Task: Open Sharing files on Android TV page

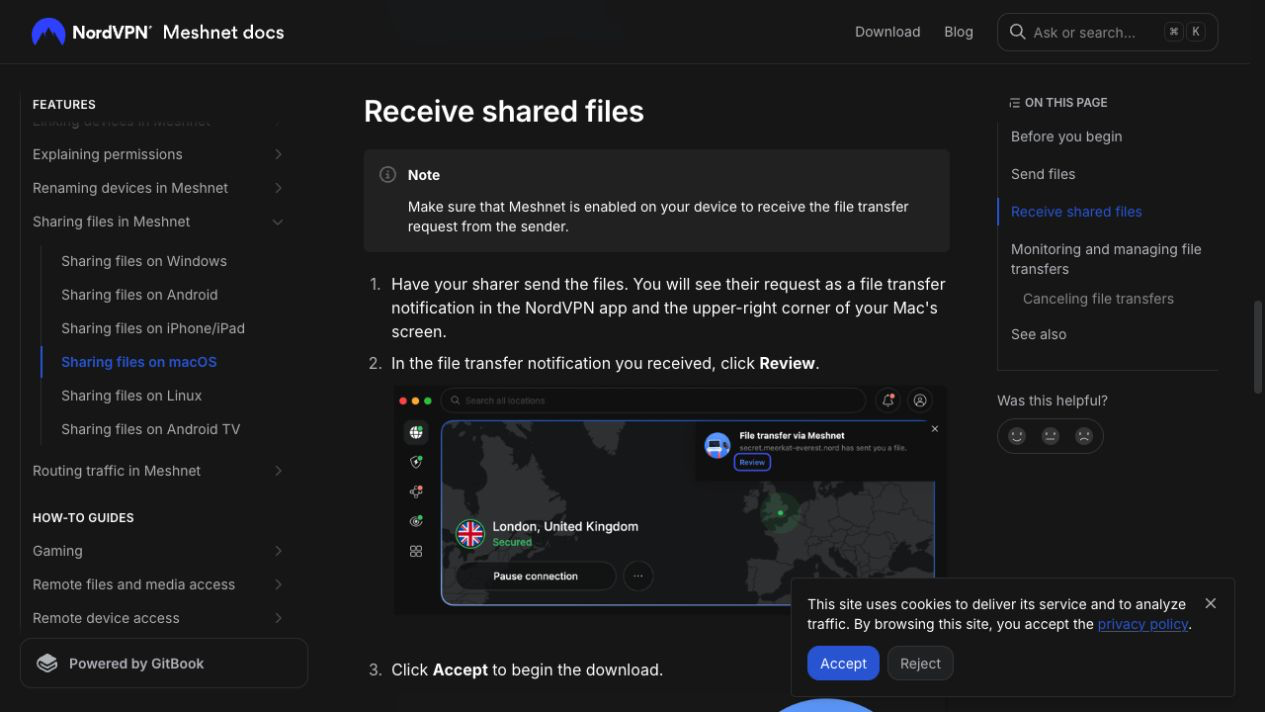Action: click(151, 429)
